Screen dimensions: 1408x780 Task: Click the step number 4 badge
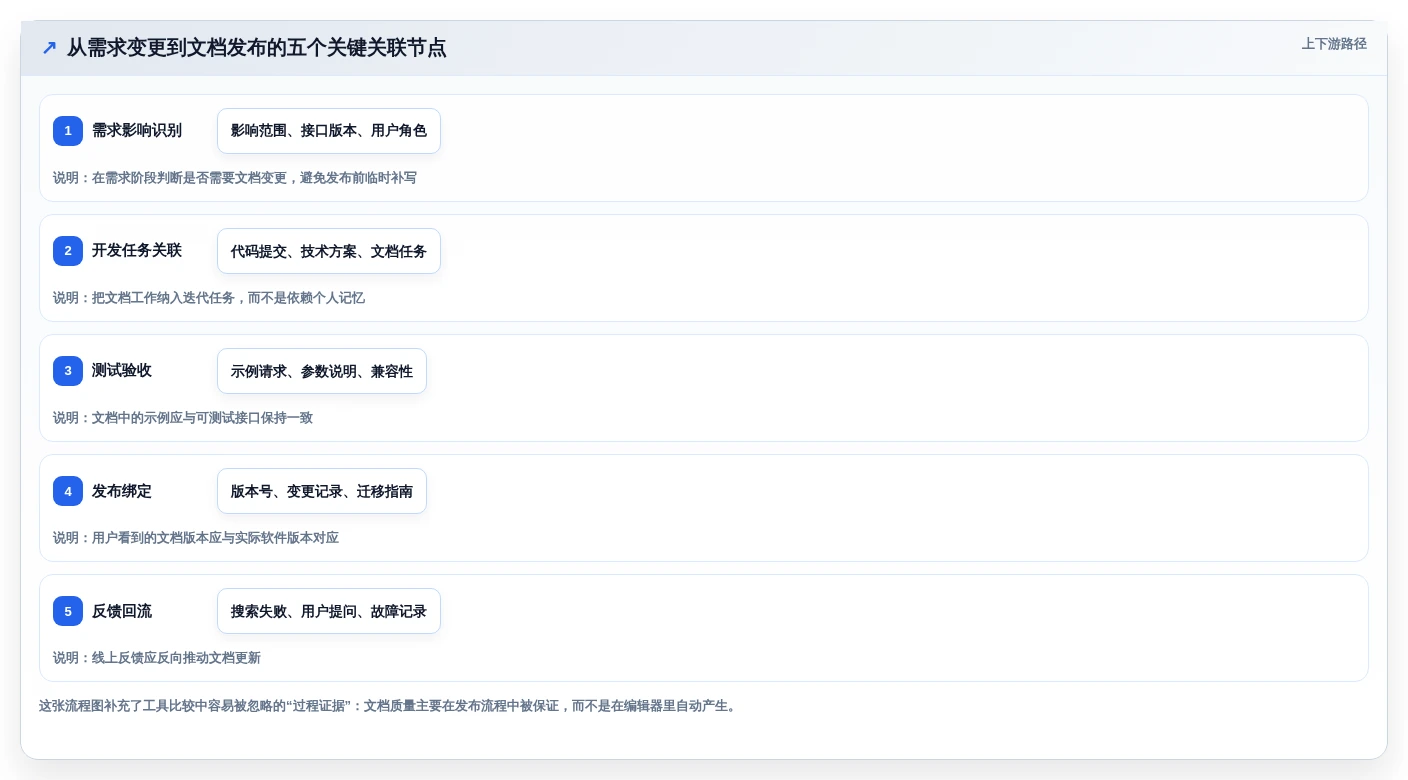pyautogui.click(x=68, y=491)
